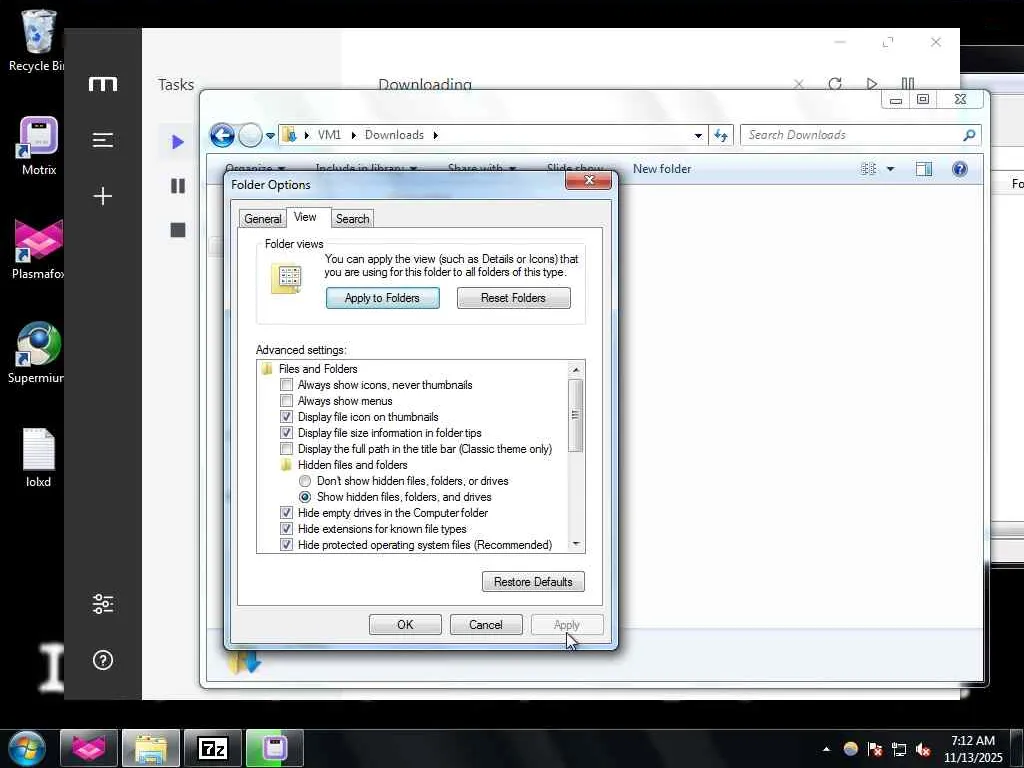Uncheck Display file size information in folder tips
Image resolution: width=1024 pixels, height=768 pixels.
[x=286, y=432]
